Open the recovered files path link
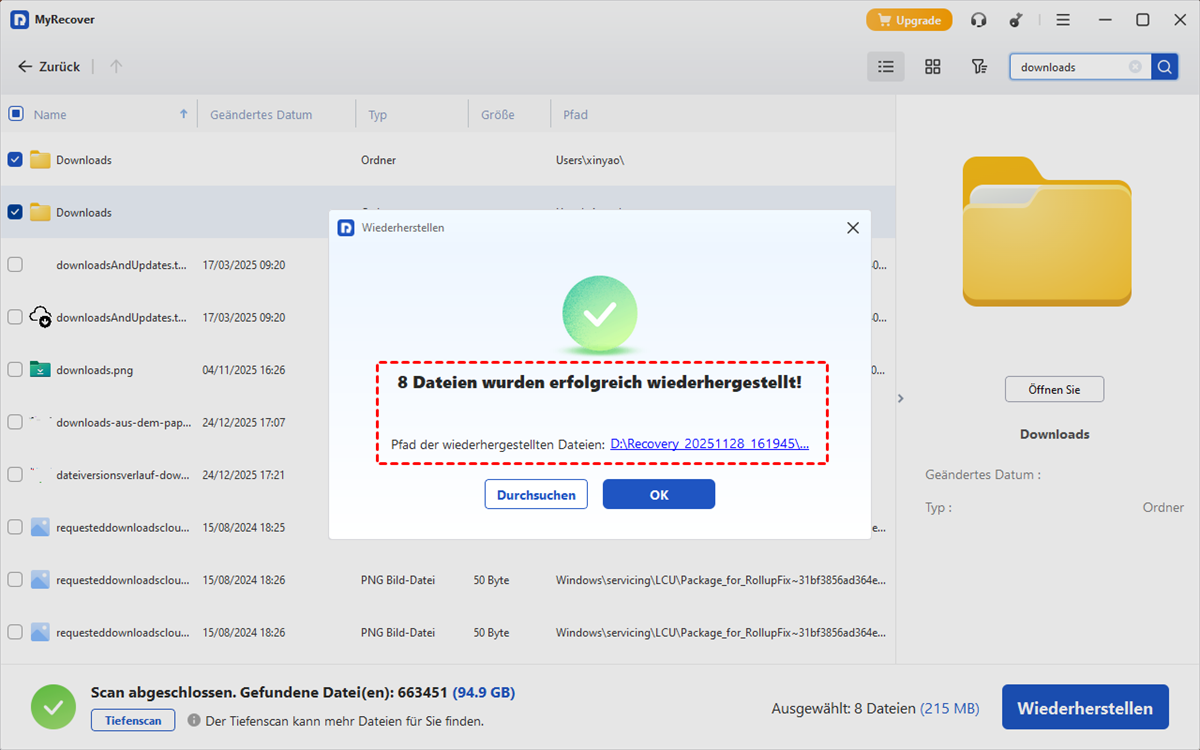This screenshot has width=1200, height=750. (x=709, y=445)
